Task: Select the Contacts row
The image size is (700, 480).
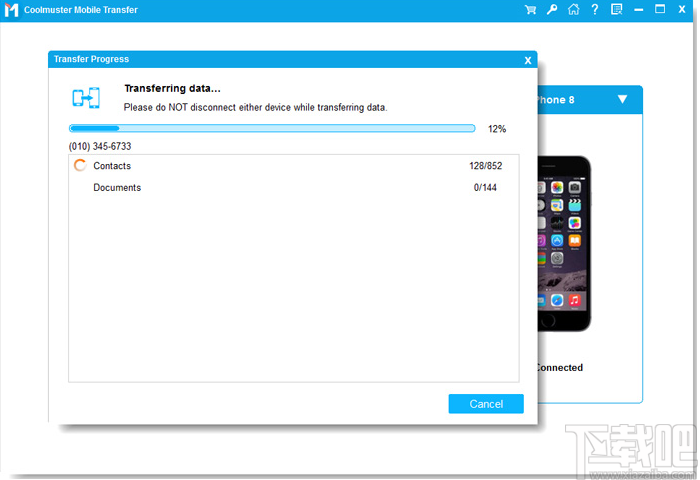Action: pos(293,166)
